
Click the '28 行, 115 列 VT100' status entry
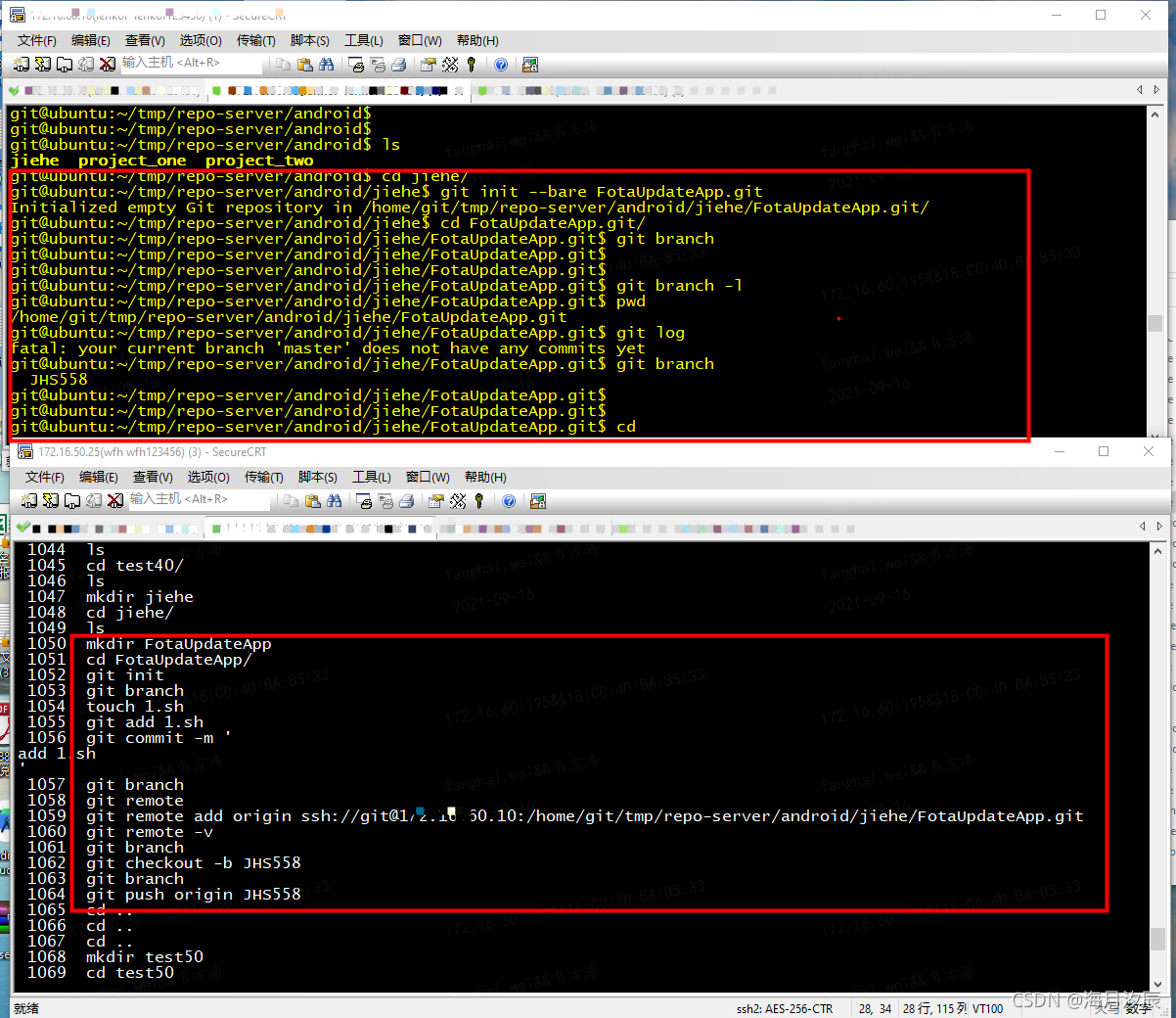(953, 1008)
